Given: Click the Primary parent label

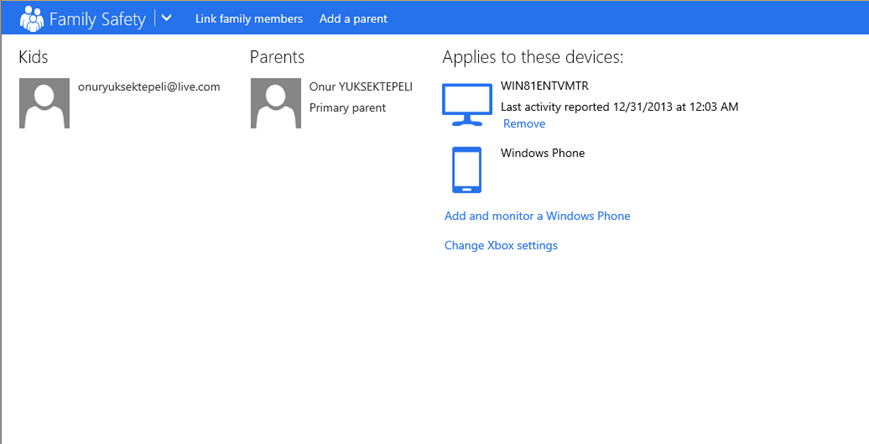Looking at the screenshot, I should (x=347, y=108).
